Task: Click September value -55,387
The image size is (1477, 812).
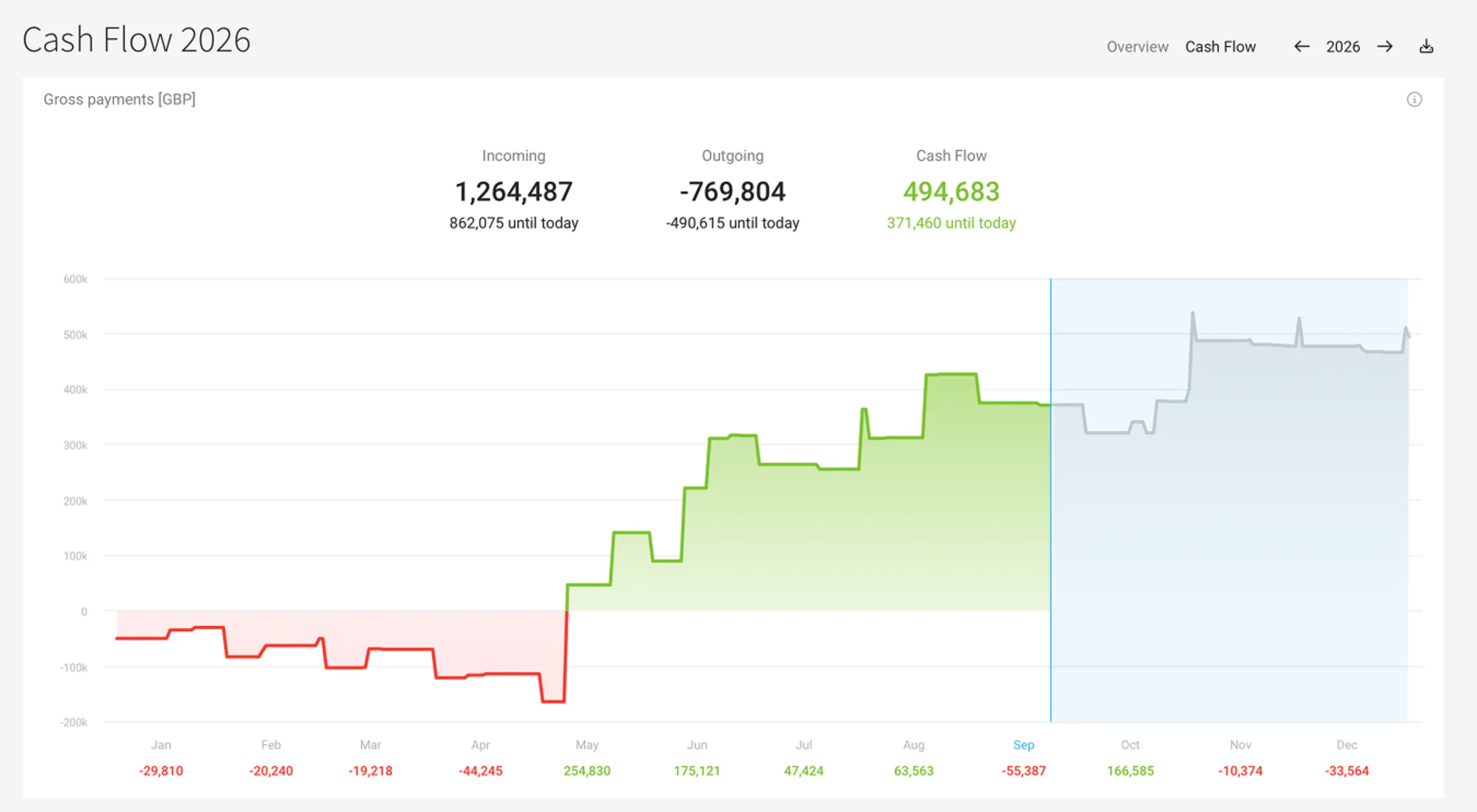Action: 1023,771
